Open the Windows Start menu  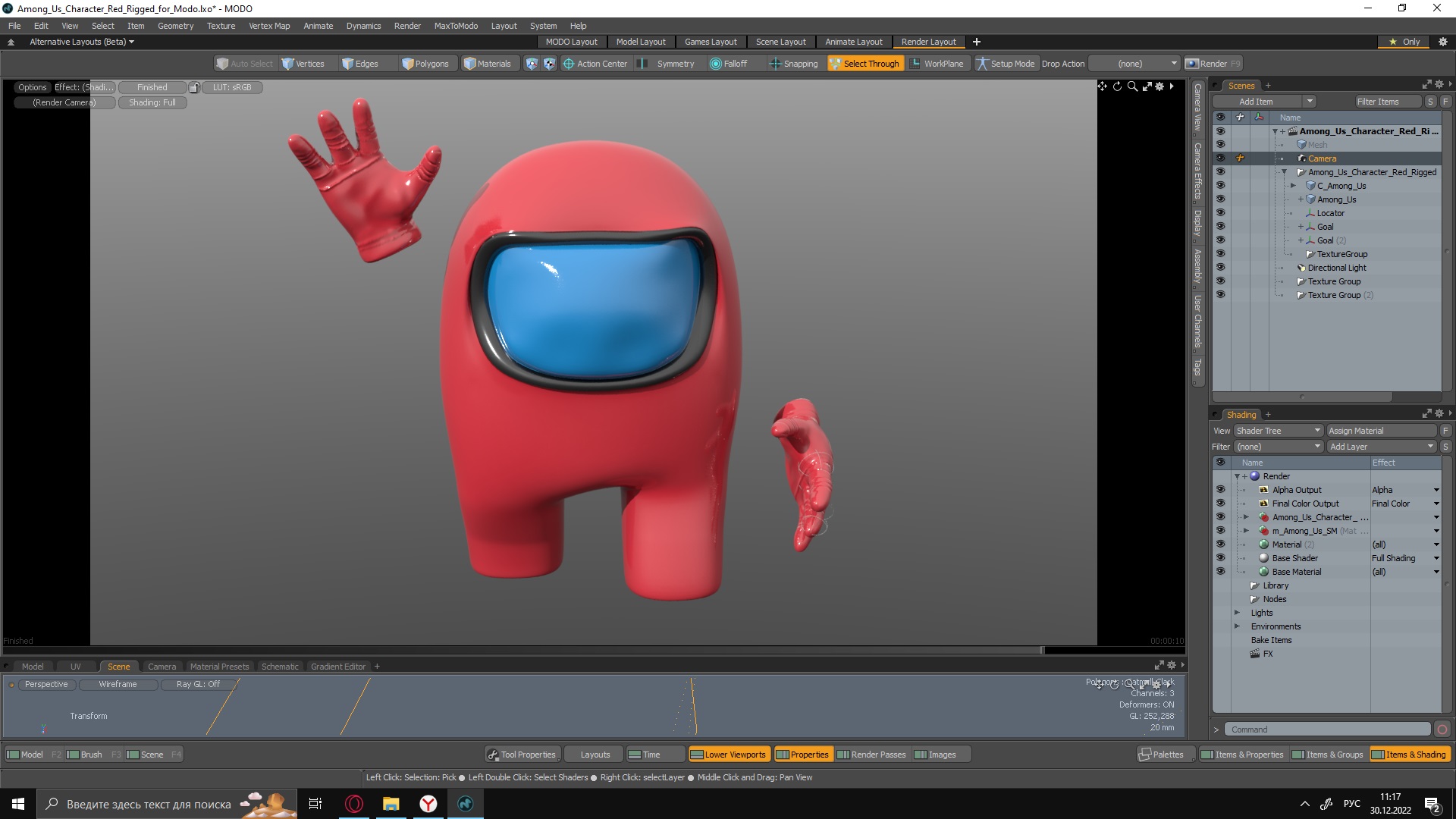pos(18,804)
